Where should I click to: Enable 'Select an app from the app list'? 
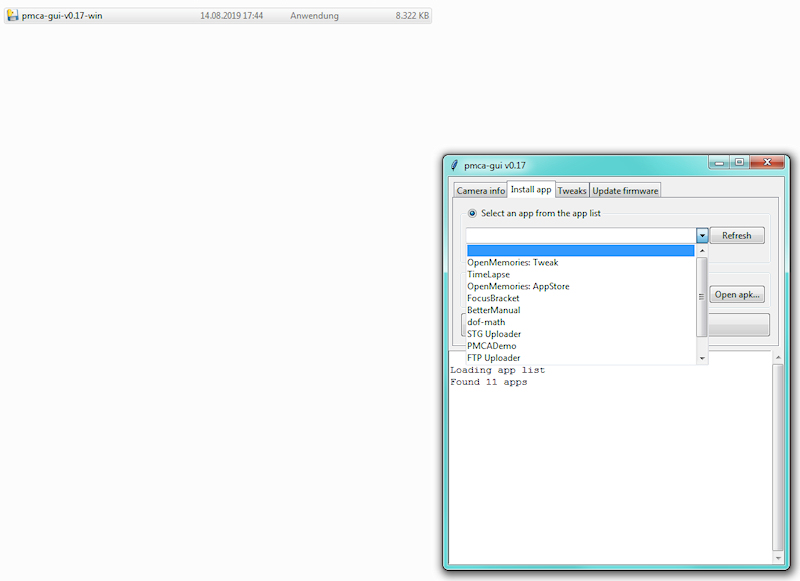pos(472,213)
